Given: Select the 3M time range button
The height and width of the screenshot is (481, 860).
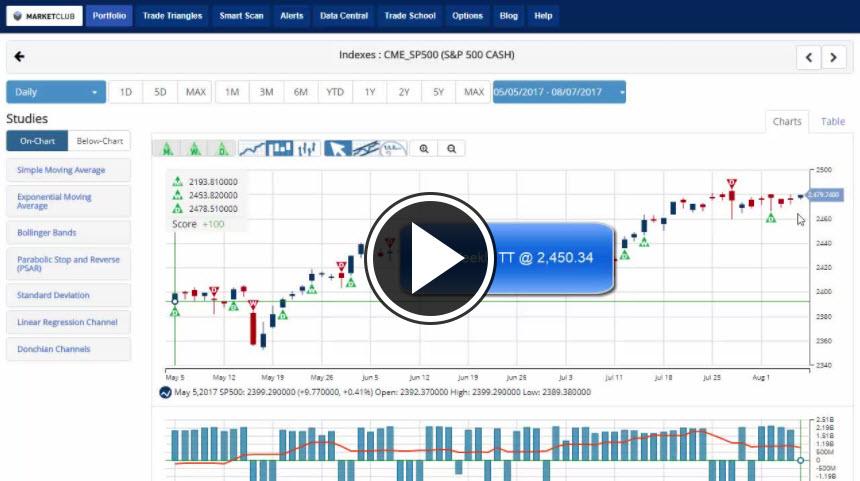Looking at the screenshot, I should point(266,92).
